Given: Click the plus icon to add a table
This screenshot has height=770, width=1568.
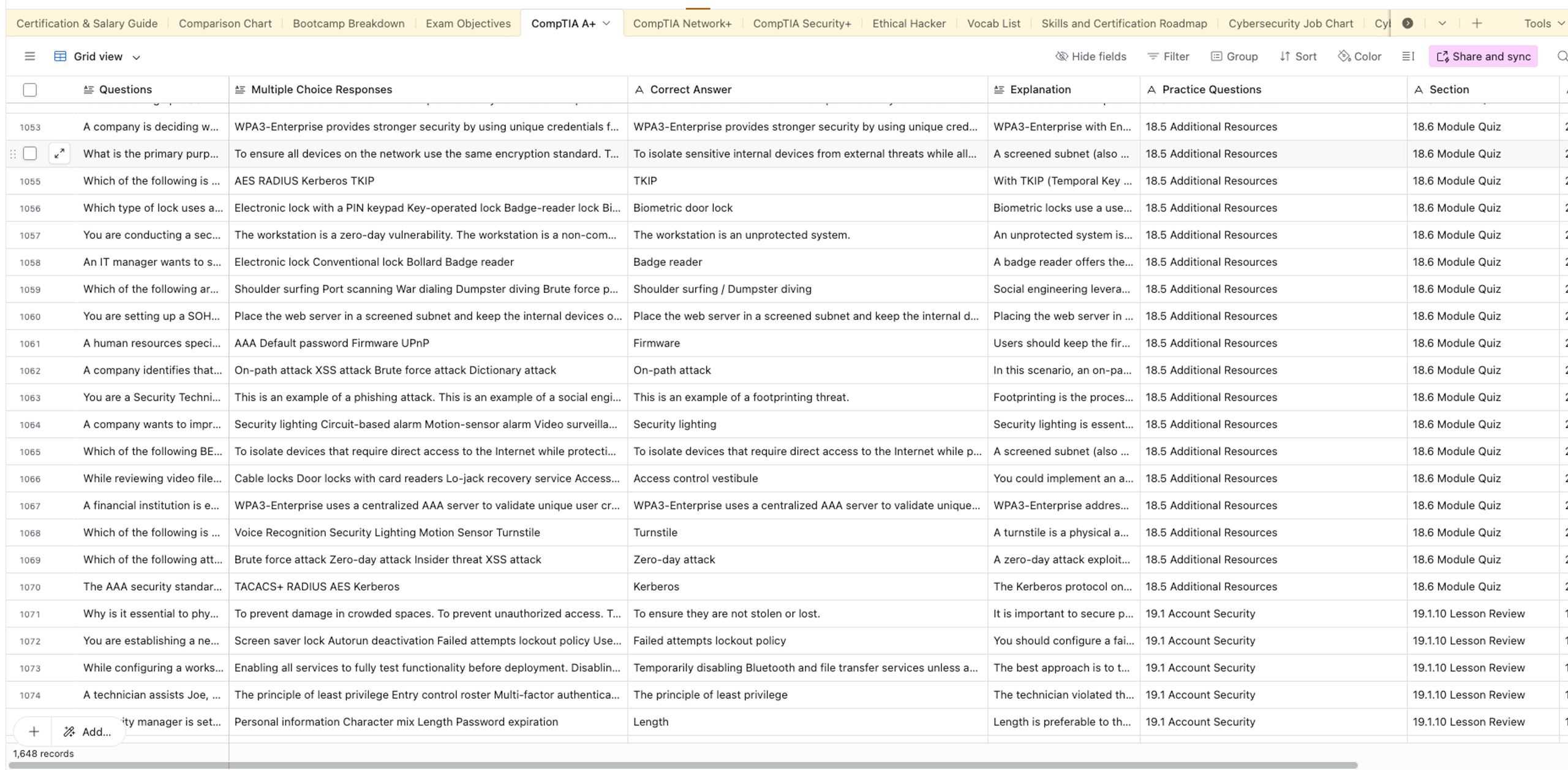Looking at the screenshot, I should (1477, 23).
